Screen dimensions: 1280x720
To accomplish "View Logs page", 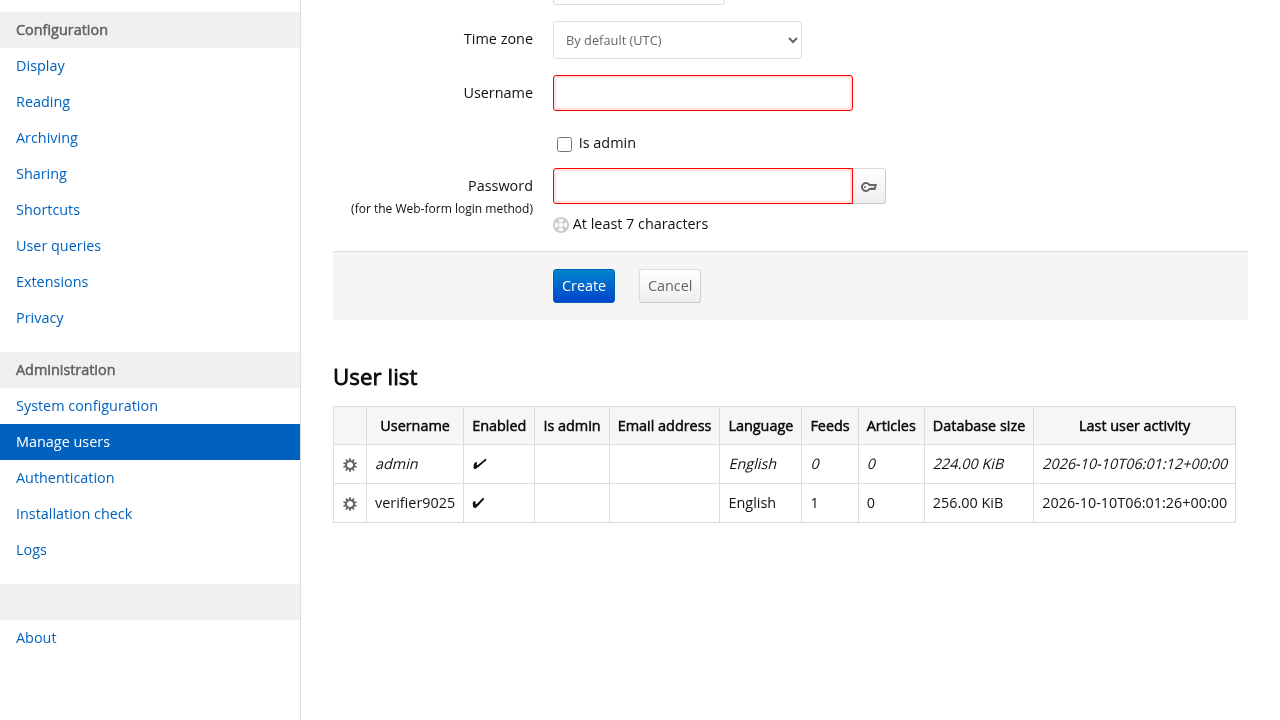I will pos(31,550).
